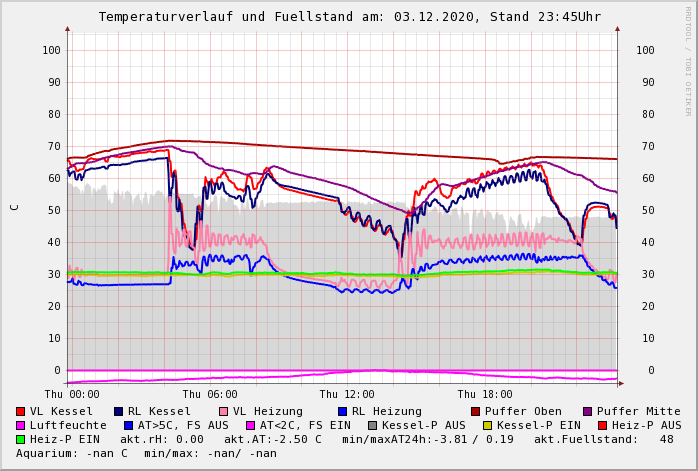Image resolution: width=698 pixels, height=471 pixels.
Task: Click the red VL Kessel legend swatch
Action: coord(21,412)
